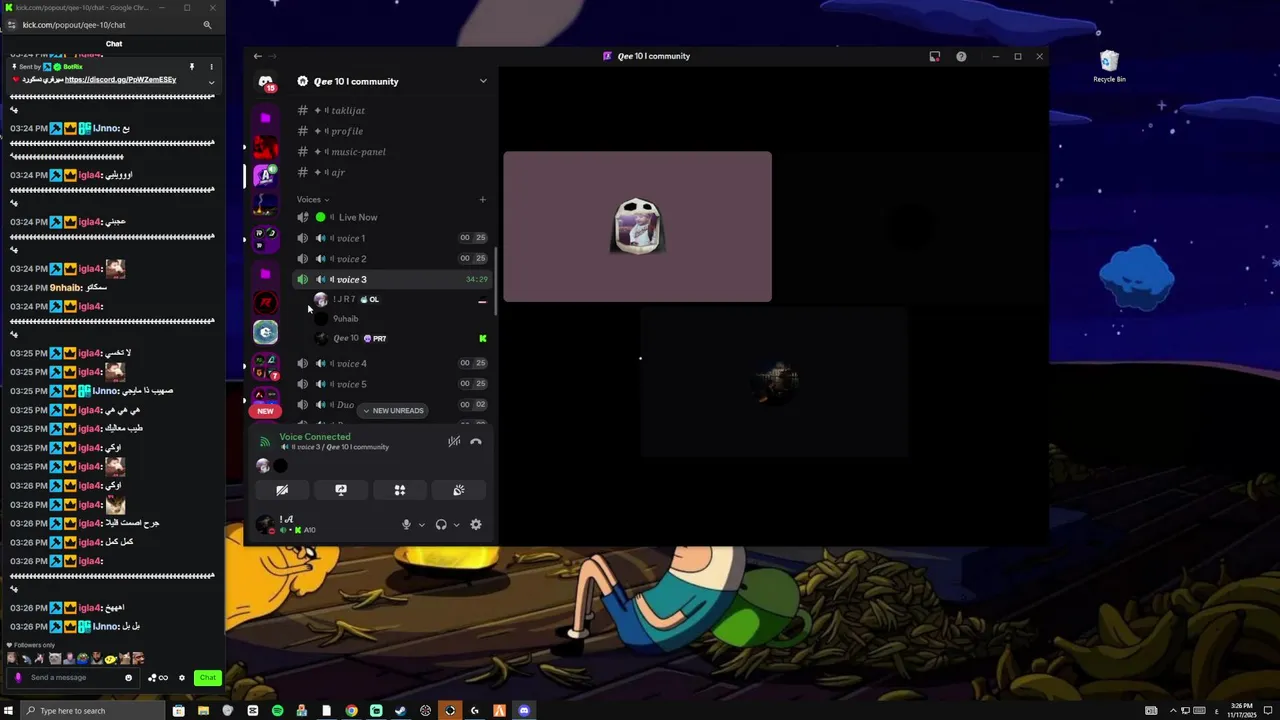This screenshot has height=720, width=1280.
Task: Toggle headphone deafen in Discord user panel
Action: [441, 524]
